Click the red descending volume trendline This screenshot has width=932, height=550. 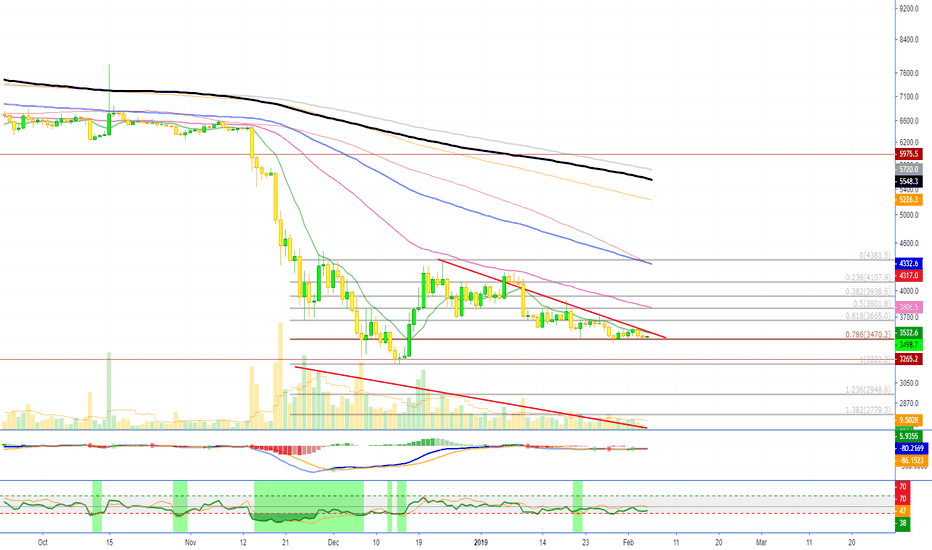[x=471, y=397]
